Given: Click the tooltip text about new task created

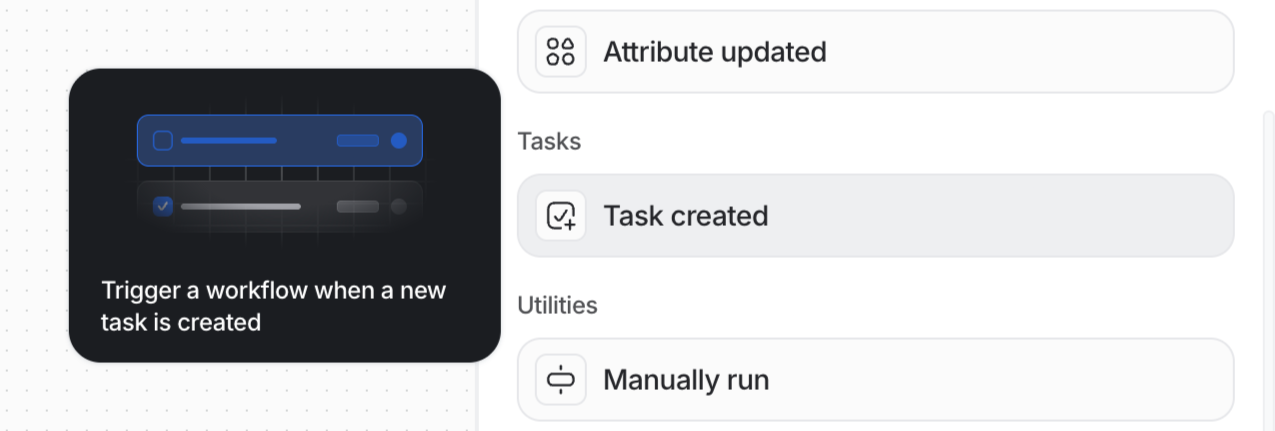Looking at the screenshot, I should pyautogui.click(x=273, y=306).
